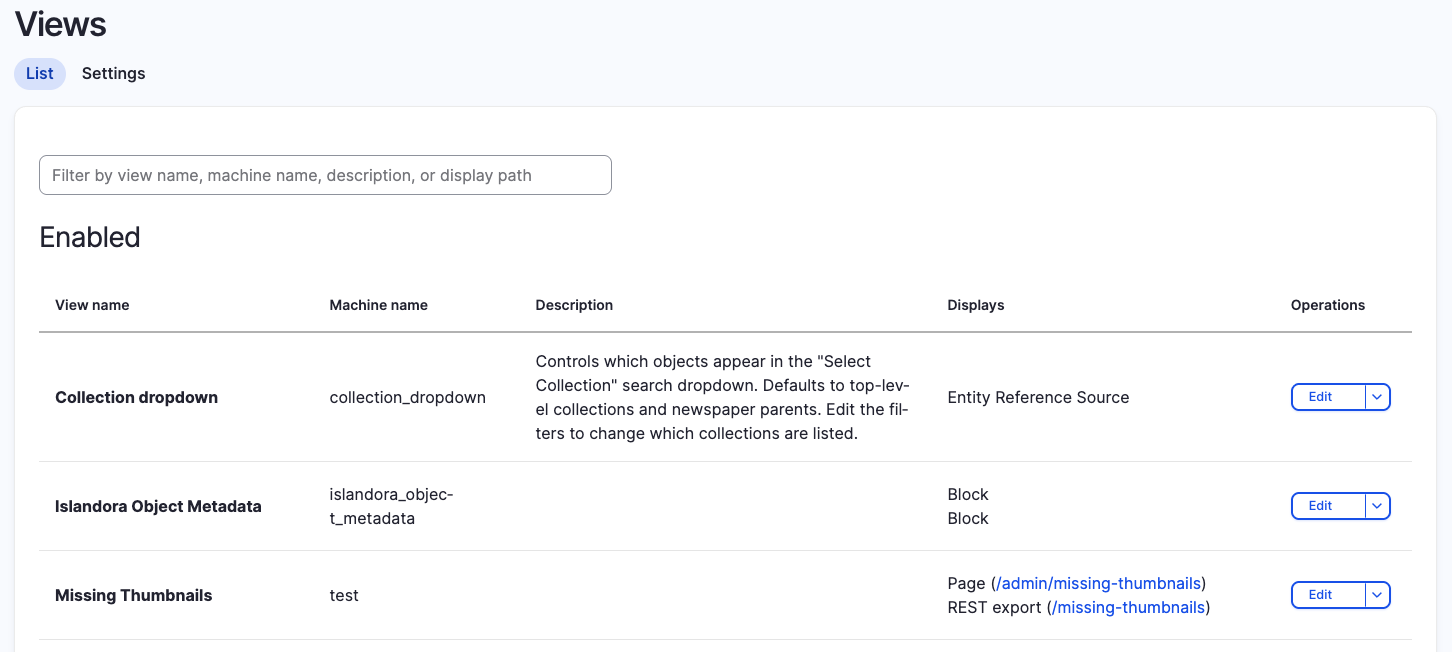Expand operations dropdown for Collection dropdown
Viewport: 1452px width, 652px height.
click(1378, 397)
